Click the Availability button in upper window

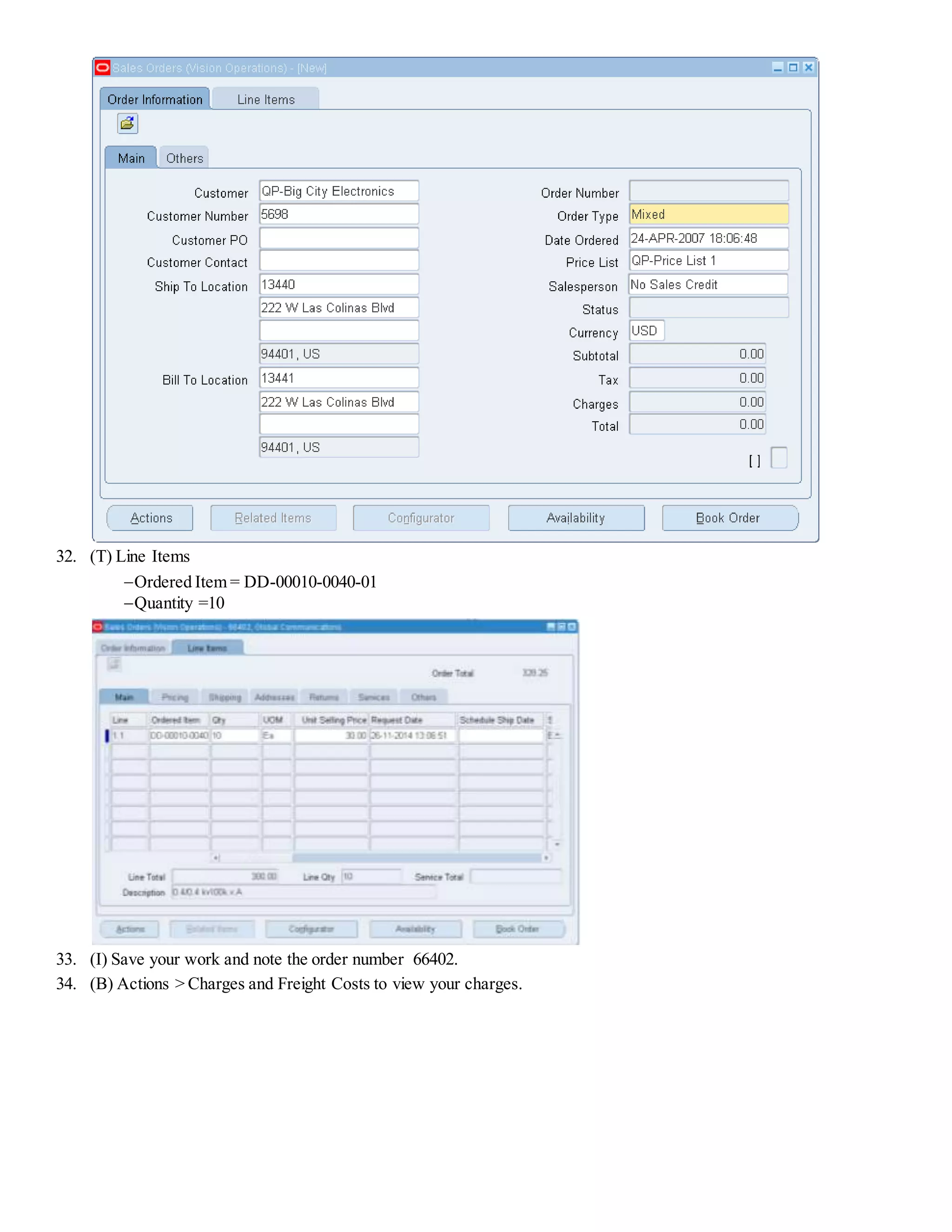click(x=576, y=518)
